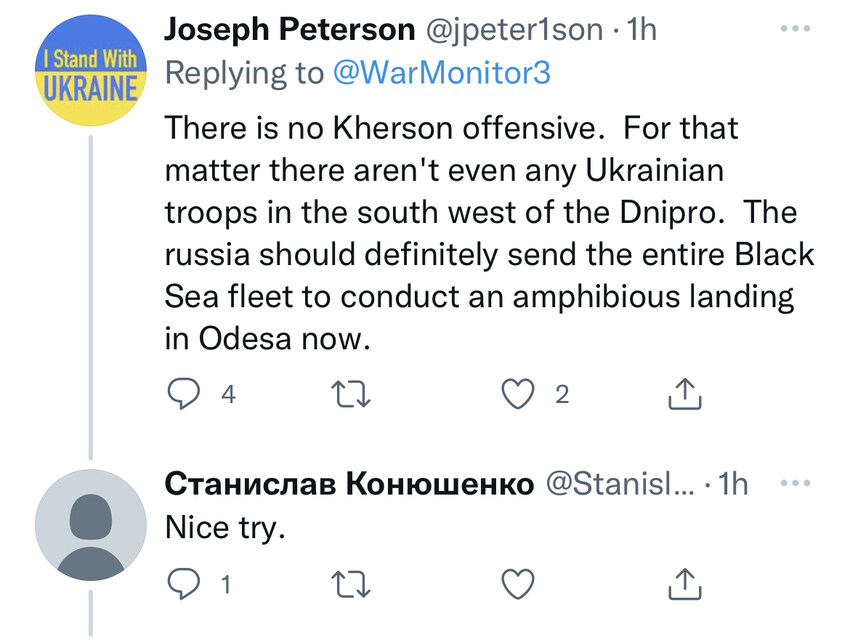Screen dimensions: 850x642
Task: Like the 'Nice try.' tweet
Action: point(519,583)
